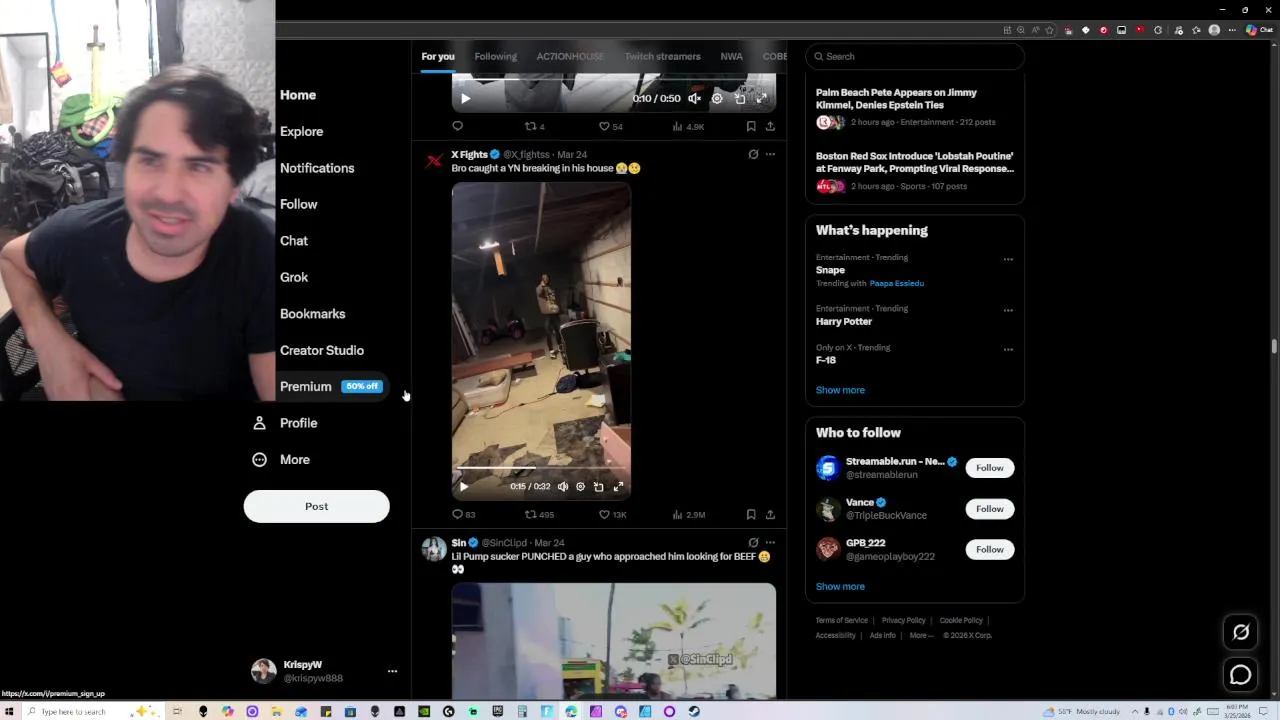The width and height of the screenshot is (1280, 720).
Task: Open picture-in-picture on X Fights video
Action: [x=598, y=487]
